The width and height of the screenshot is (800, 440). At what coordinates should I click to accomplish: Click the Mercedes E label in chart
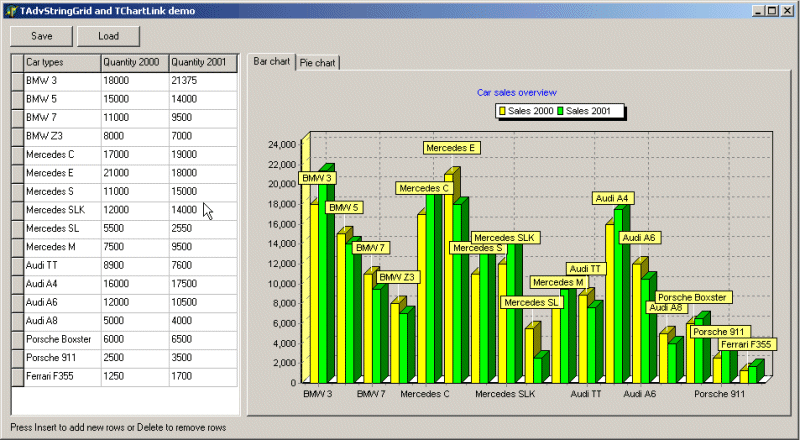pos(451,148)
